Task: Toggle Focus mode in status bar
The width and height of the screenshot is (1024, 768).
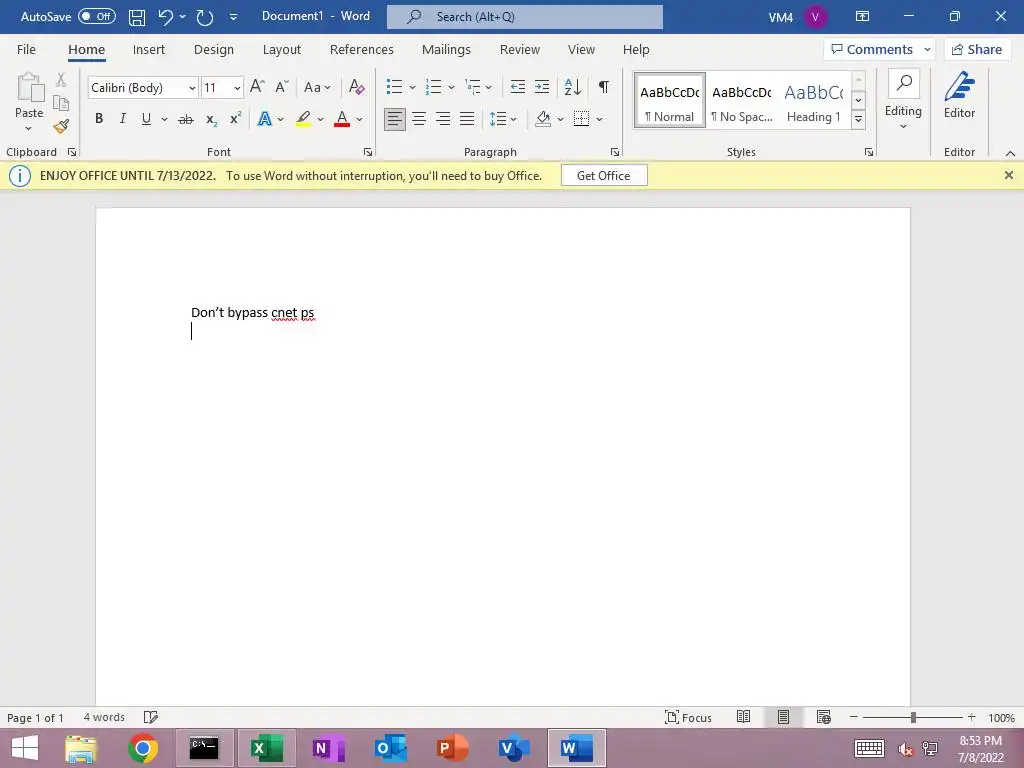Action: coord(688,717)
